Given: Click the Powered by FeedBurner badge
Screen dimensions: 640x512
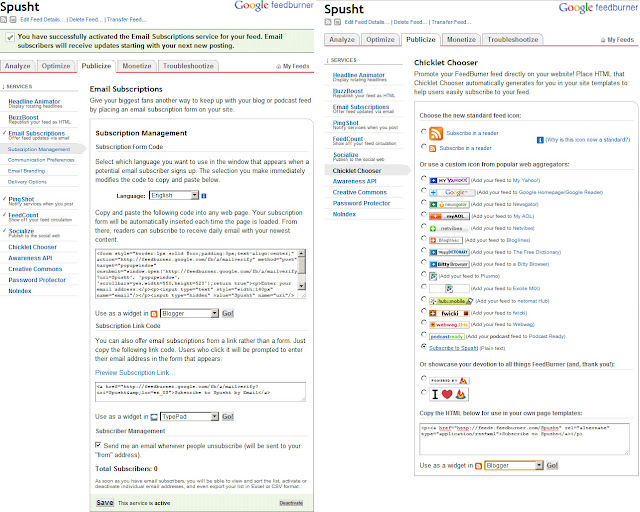Looking at the screenshot, I should [x=449, y=381].
